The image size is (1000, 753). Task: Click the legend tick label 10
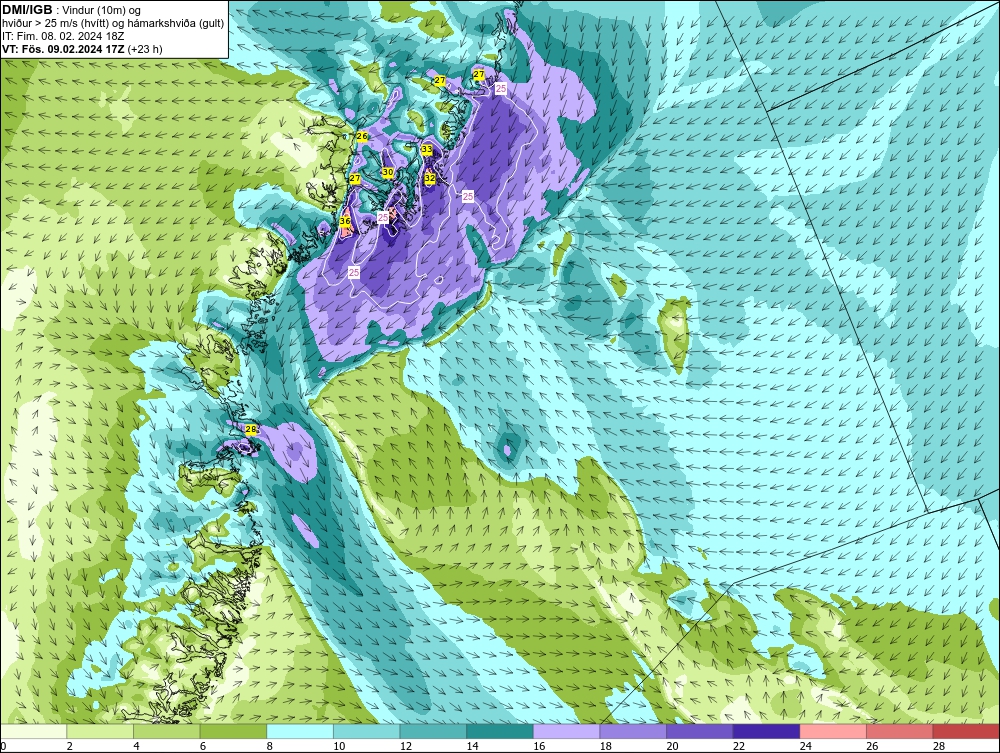point(339,746)
